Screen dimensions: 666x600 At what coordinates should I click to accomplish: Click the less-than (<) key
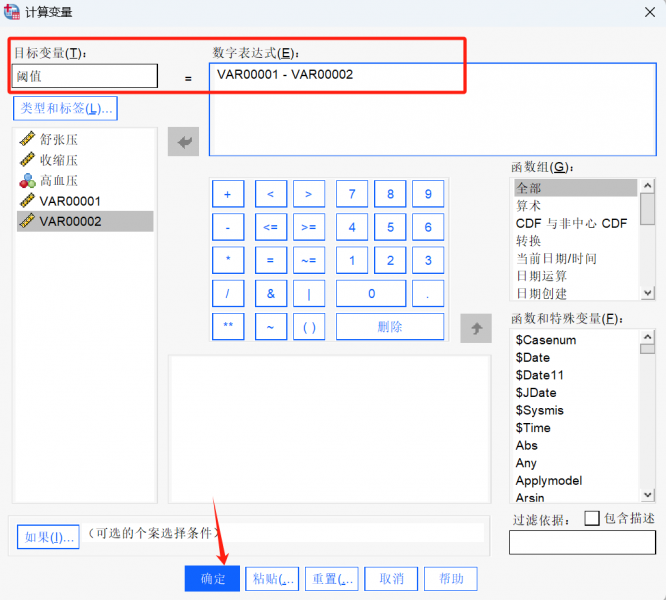(271, 194)
